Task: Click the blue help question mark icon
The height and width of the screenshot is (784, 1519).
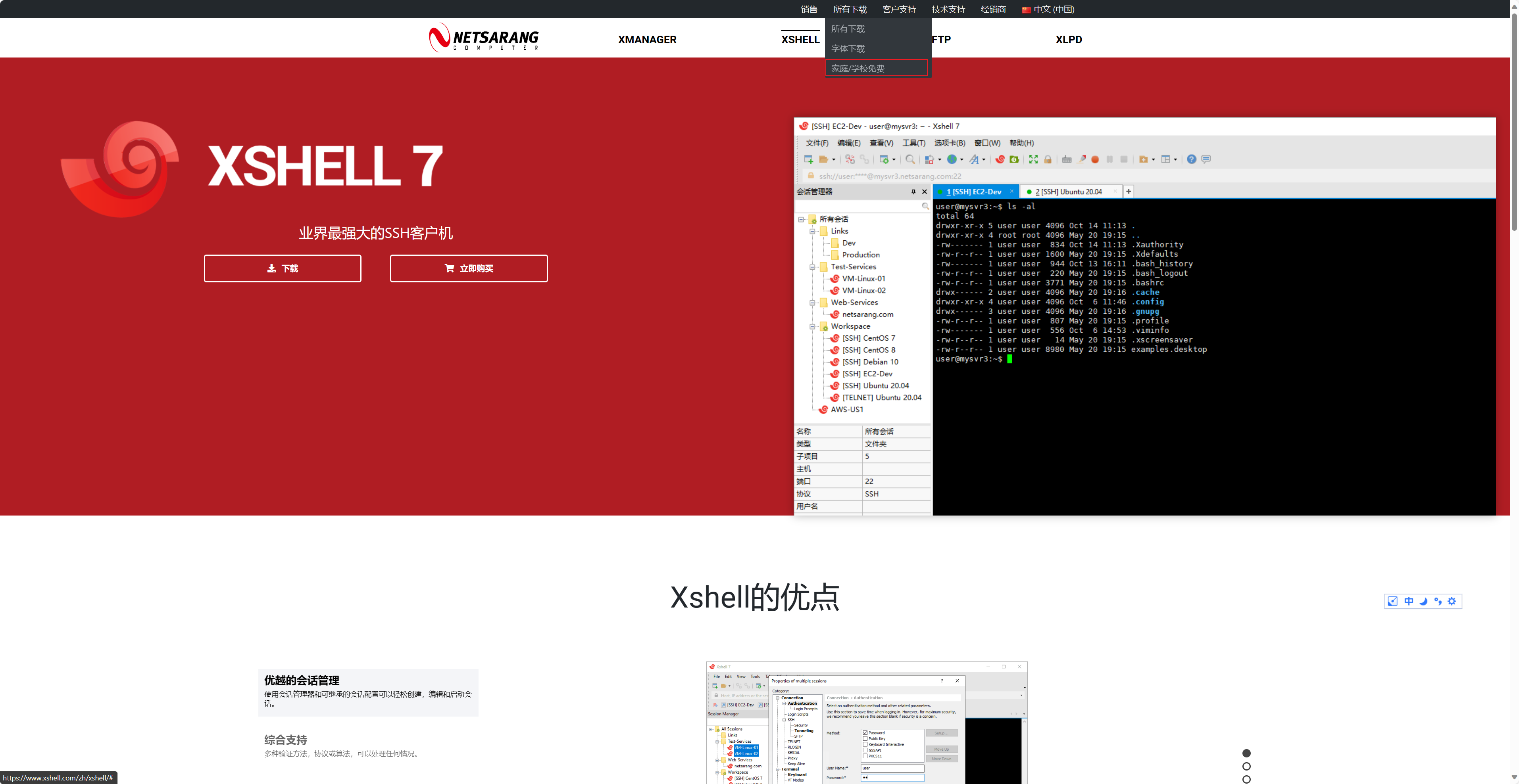Action: pos(1191,159)
